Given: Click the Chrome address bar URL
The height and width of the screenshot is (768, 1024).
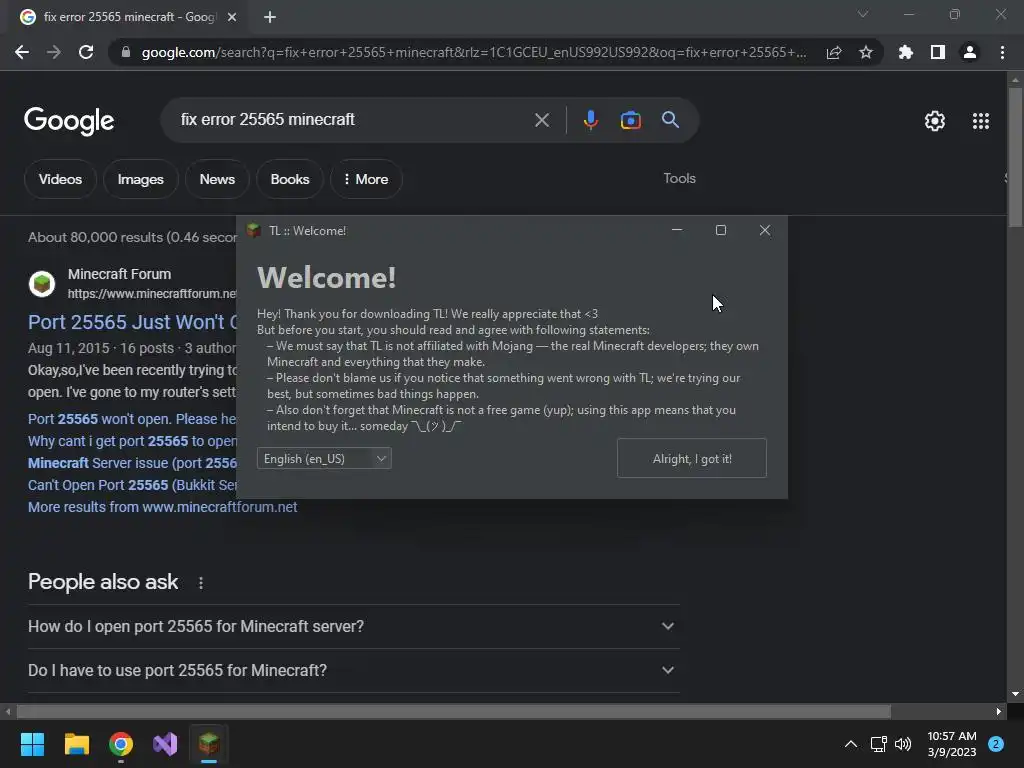Looking at the screenshot, I should (x=473, y=52).
